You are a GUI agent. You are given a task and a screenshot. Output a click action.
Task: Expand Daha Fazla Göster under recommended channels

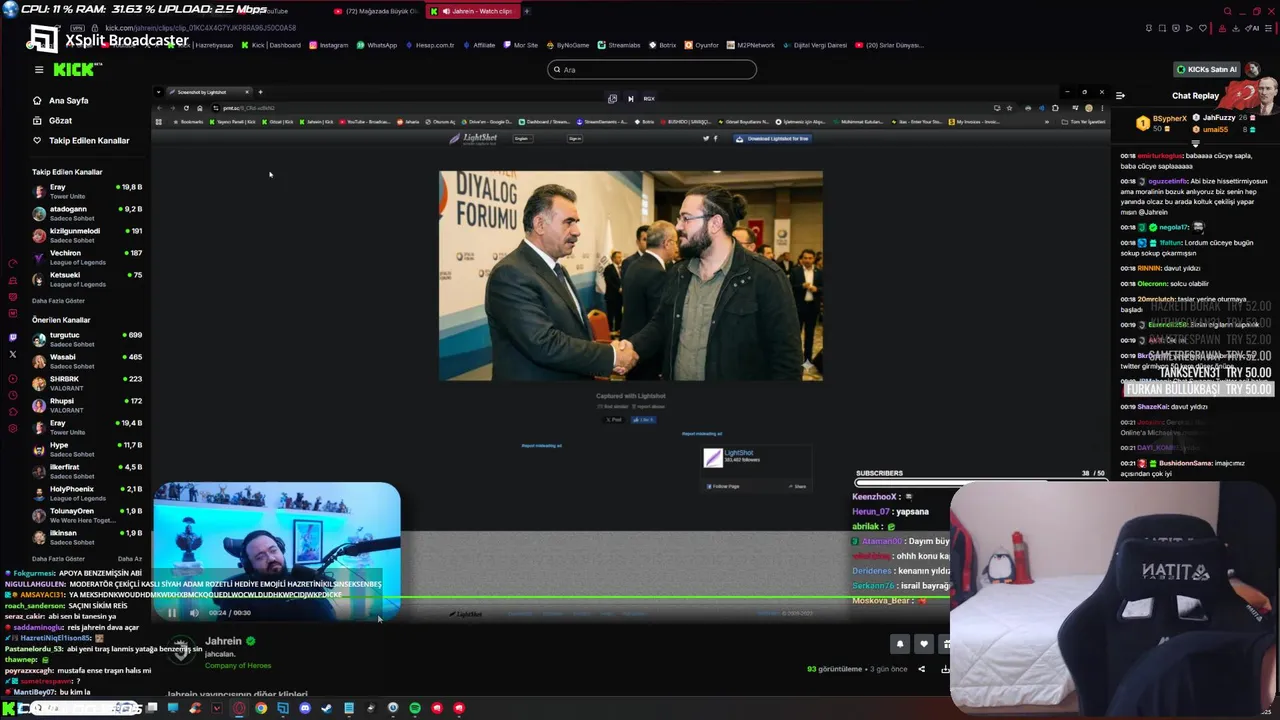click(x=58, y=559)
